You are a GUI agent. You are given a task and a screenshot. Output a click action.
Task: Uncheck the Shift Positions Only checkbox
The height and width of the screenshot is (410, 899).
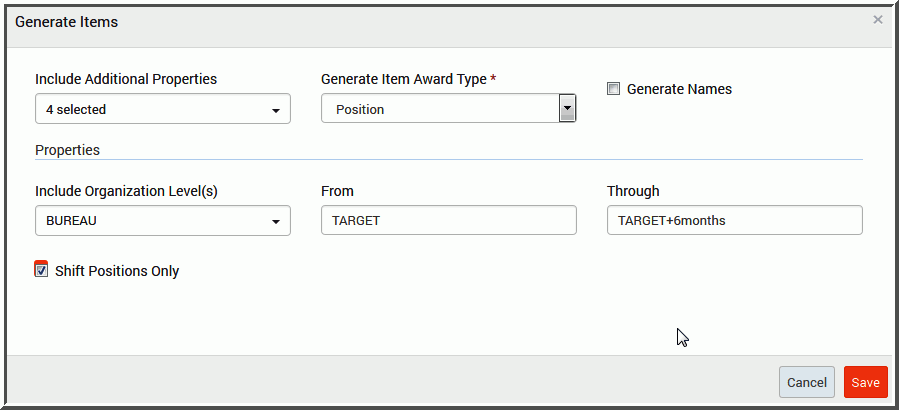[41, 270]
